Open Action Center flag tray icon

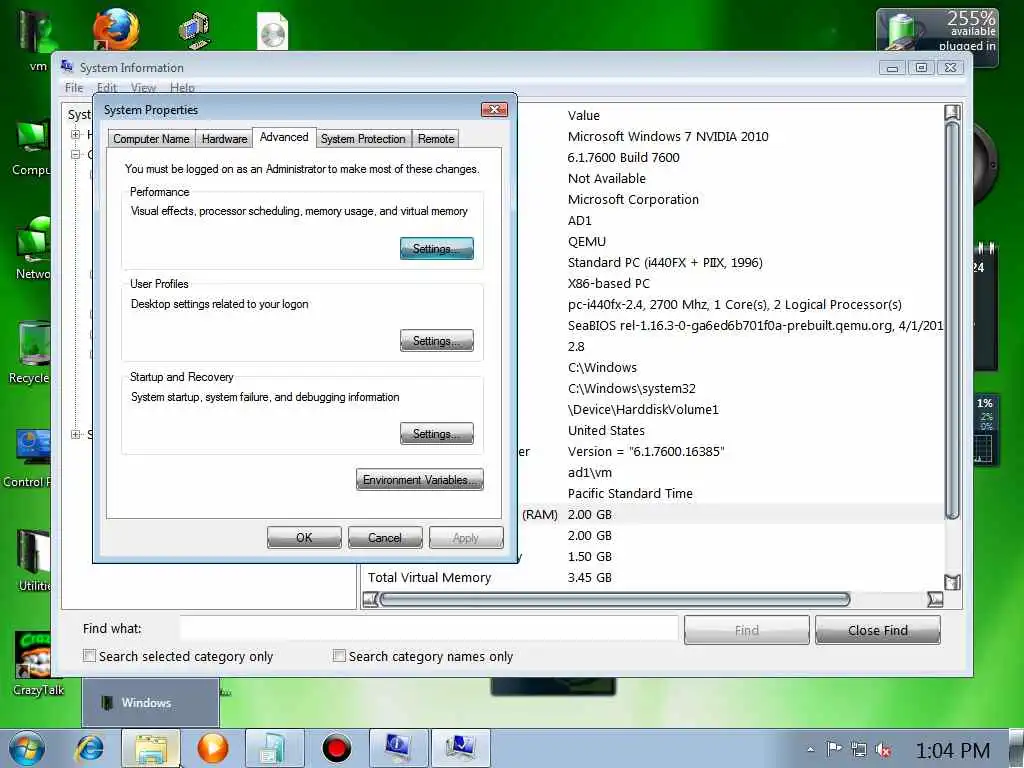point(834,750)
